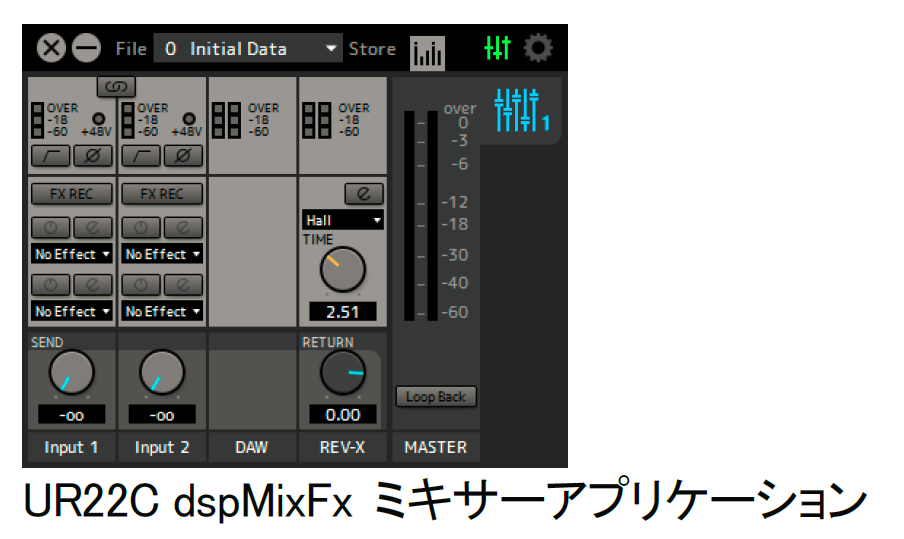The width and height of the screenshot is (904, 539).
Task: Click Store to save the scene
Action: 372,49
